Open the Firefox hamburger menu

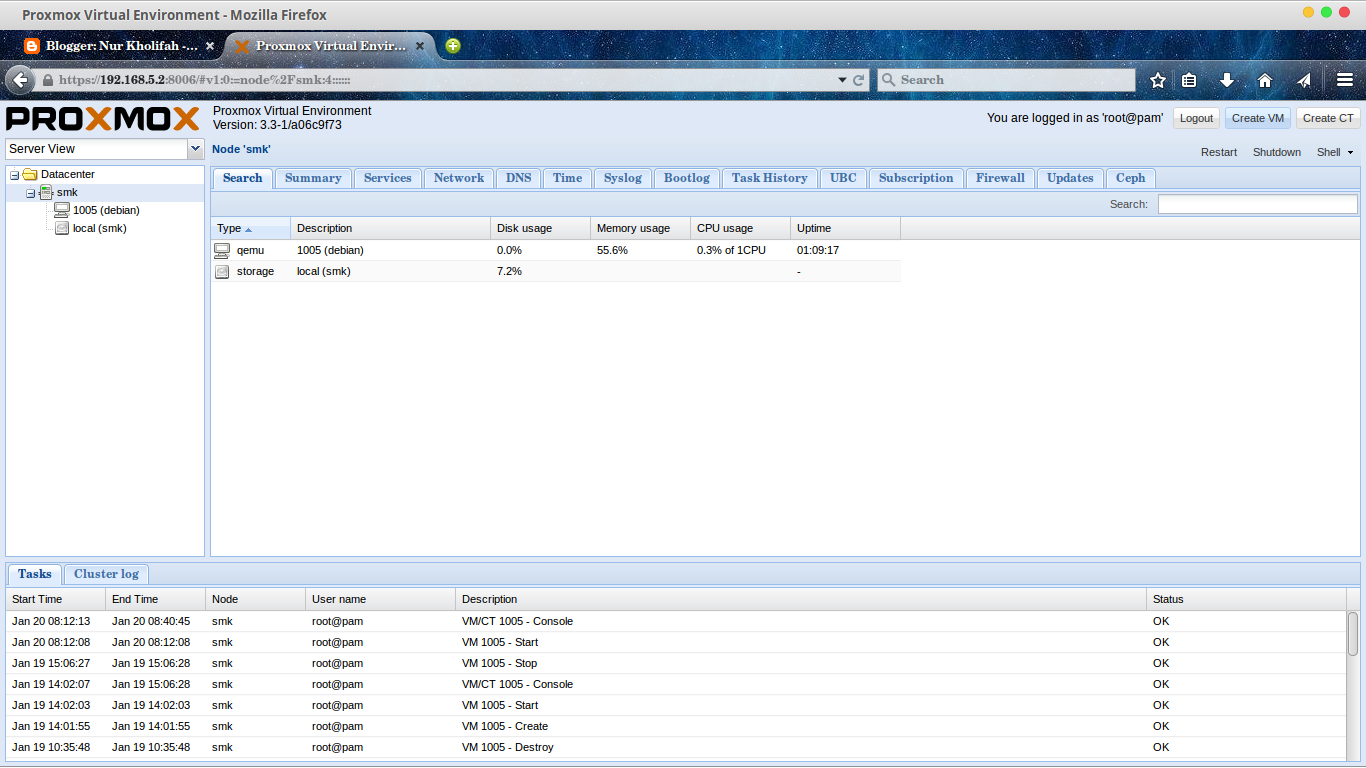click(x=1345, y=80)
